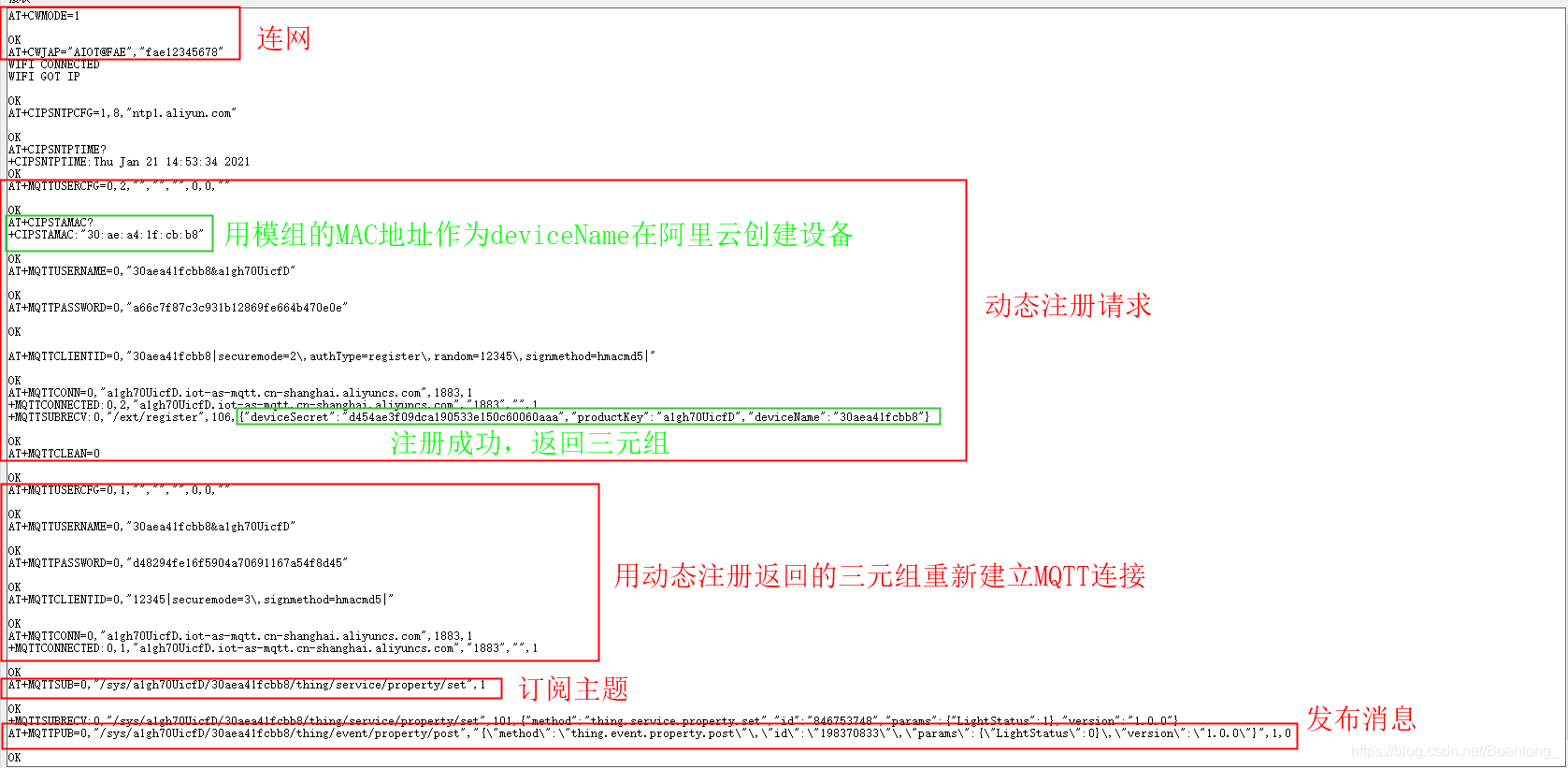This screenshot has width=1568, height=768.
Task: Click the AT+CWMODE=1 command line
Action: coord(44,16)
